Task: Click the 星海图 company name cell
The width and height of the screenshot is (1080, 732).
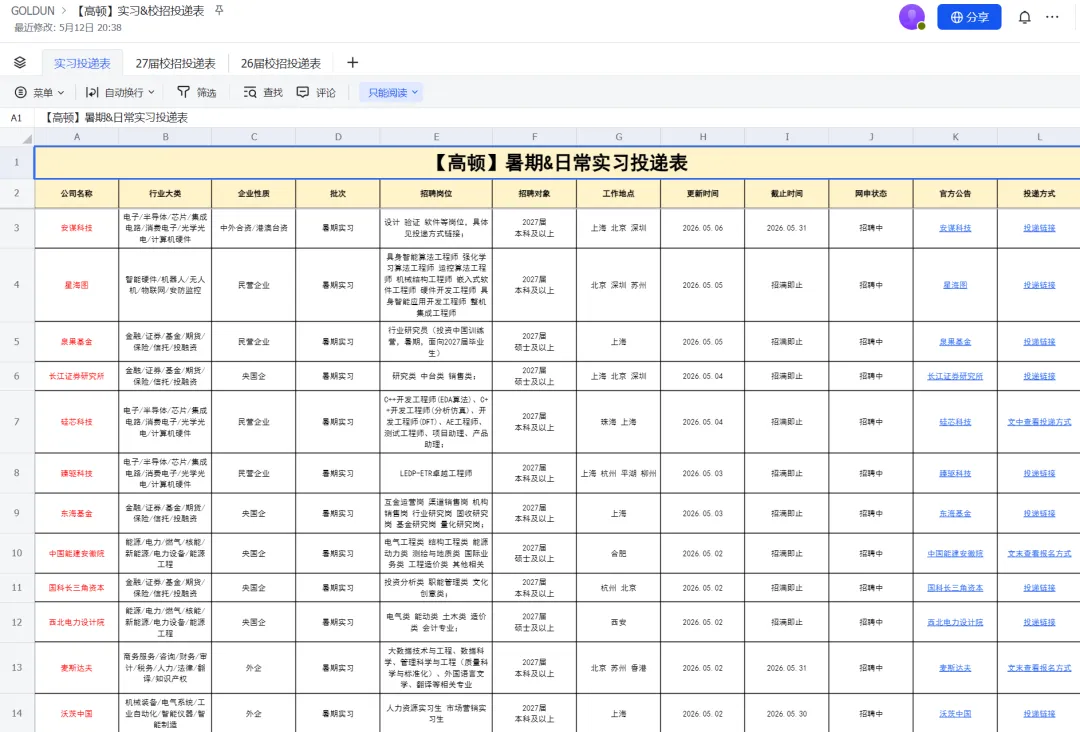Action: click(76, 285)
